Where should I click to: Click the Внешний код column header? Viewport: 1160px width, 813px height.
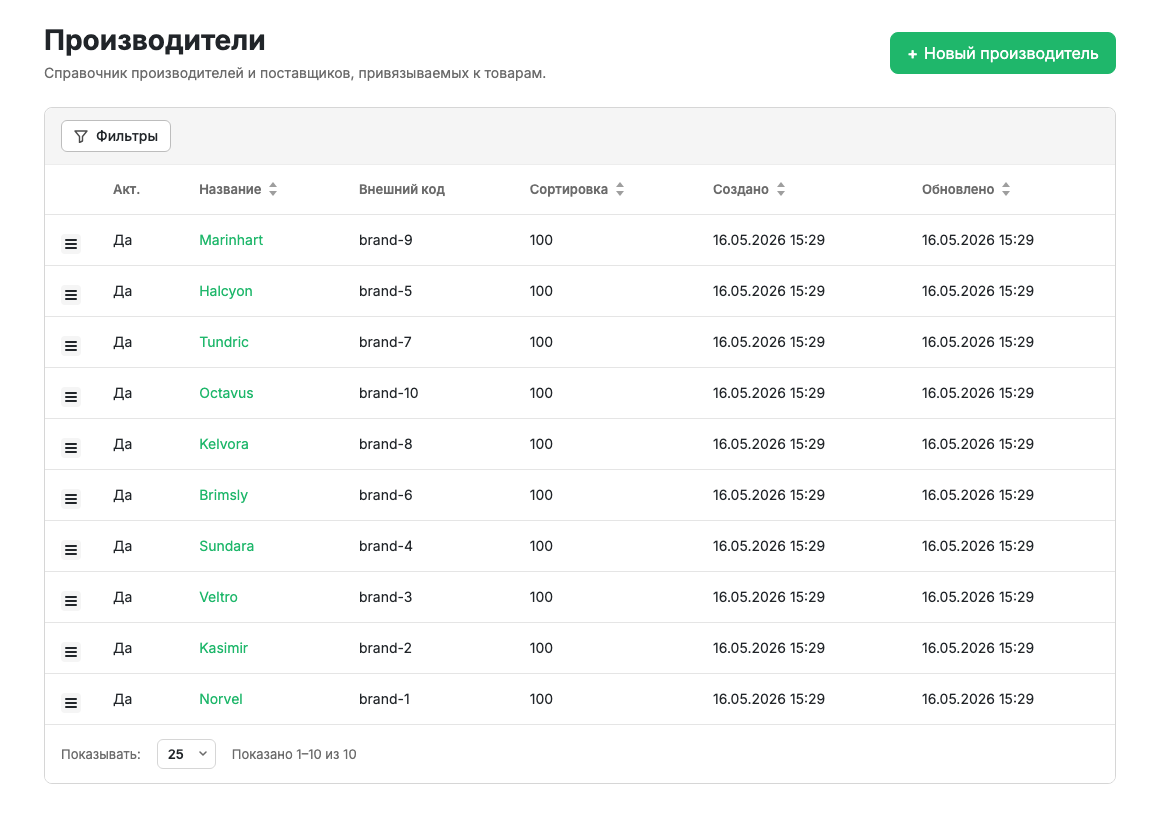click(402, 189)
